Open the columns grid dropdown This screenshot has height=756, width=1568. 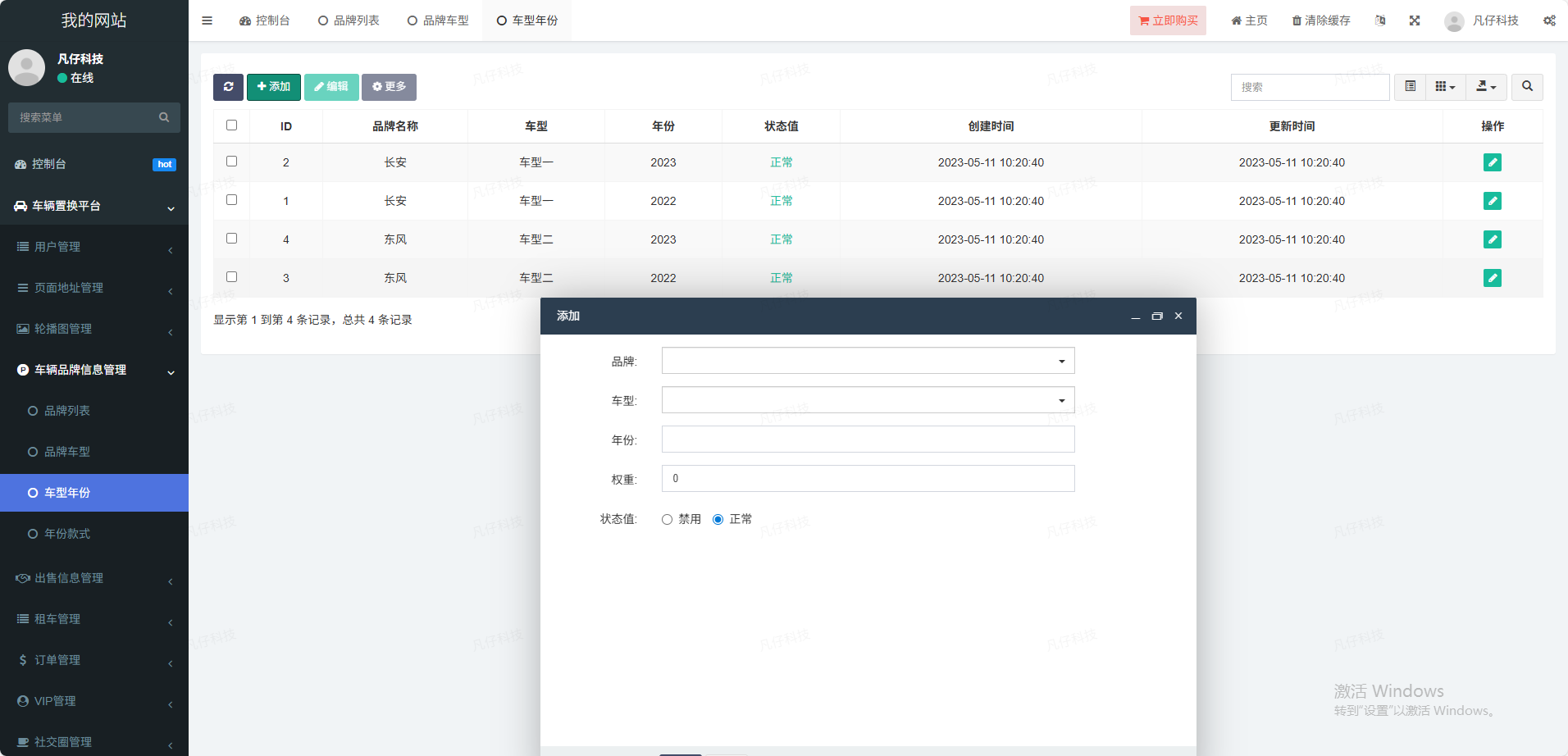(1445, 87)
